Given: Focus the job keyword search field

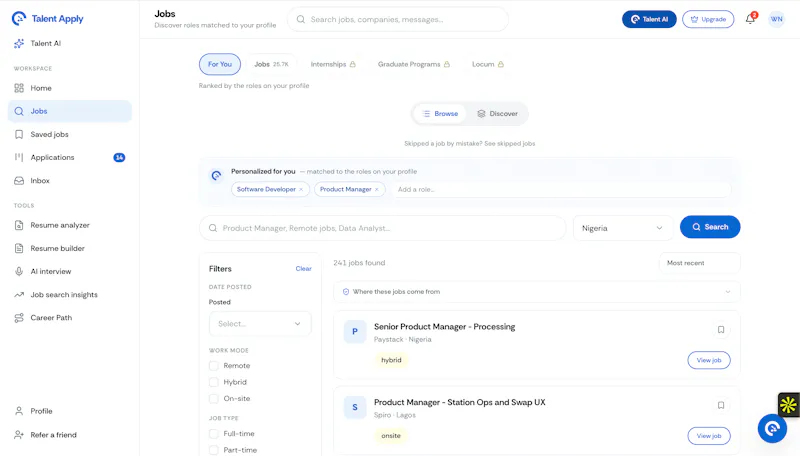Looking at the screenshot, I should click(383, 228).
